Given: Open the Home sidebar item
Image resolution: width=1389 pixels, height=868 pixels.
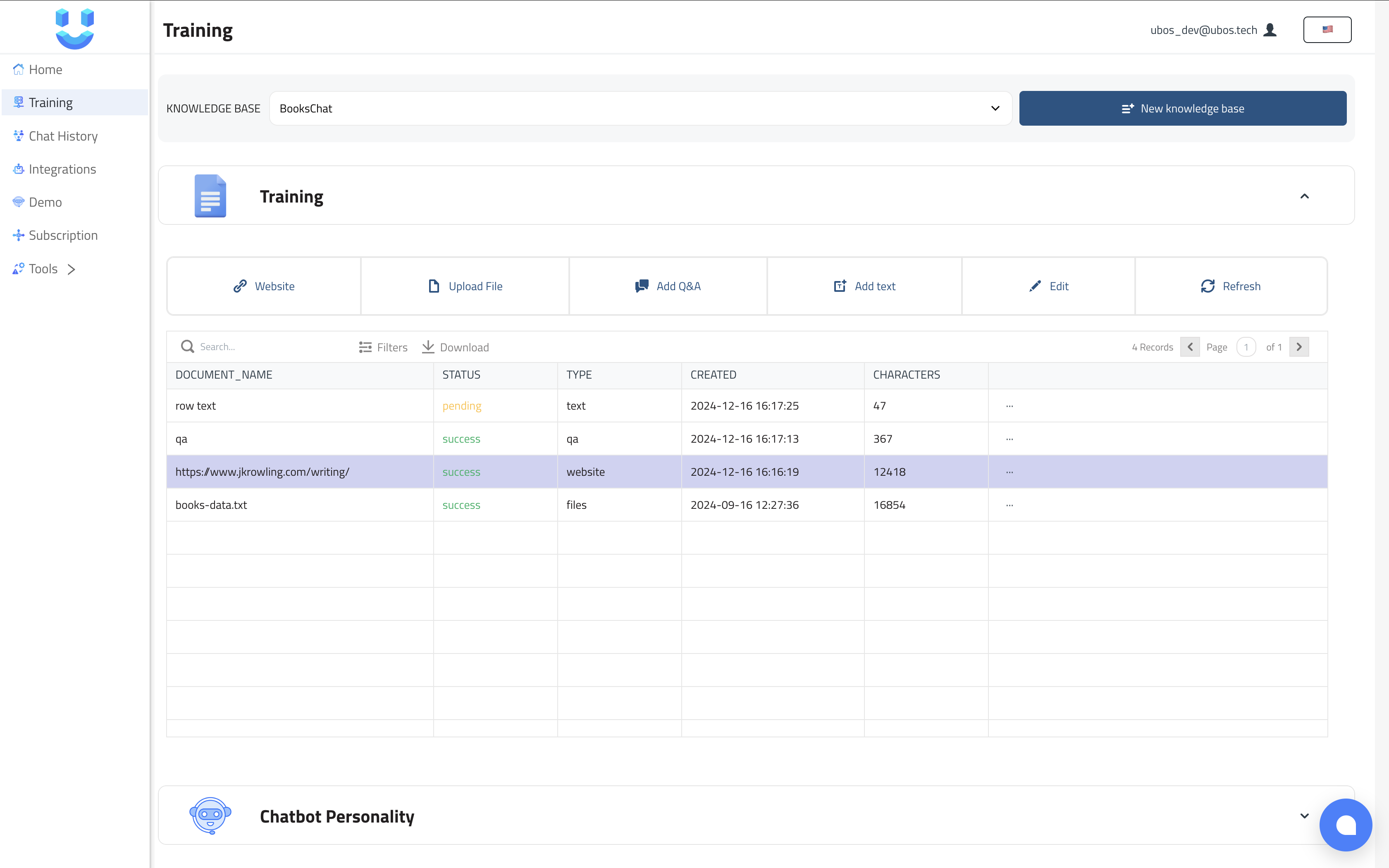Looking at the screenshot, I should pos(74,69).
